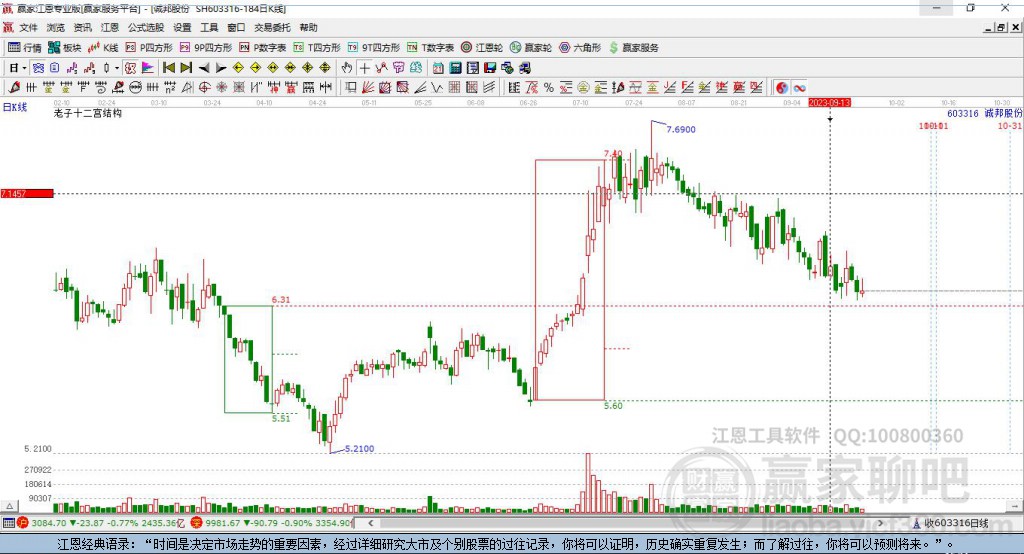The image size is (1024, 554).
Task: Open the calendar icon in toolbar
Action: point(438,68)
